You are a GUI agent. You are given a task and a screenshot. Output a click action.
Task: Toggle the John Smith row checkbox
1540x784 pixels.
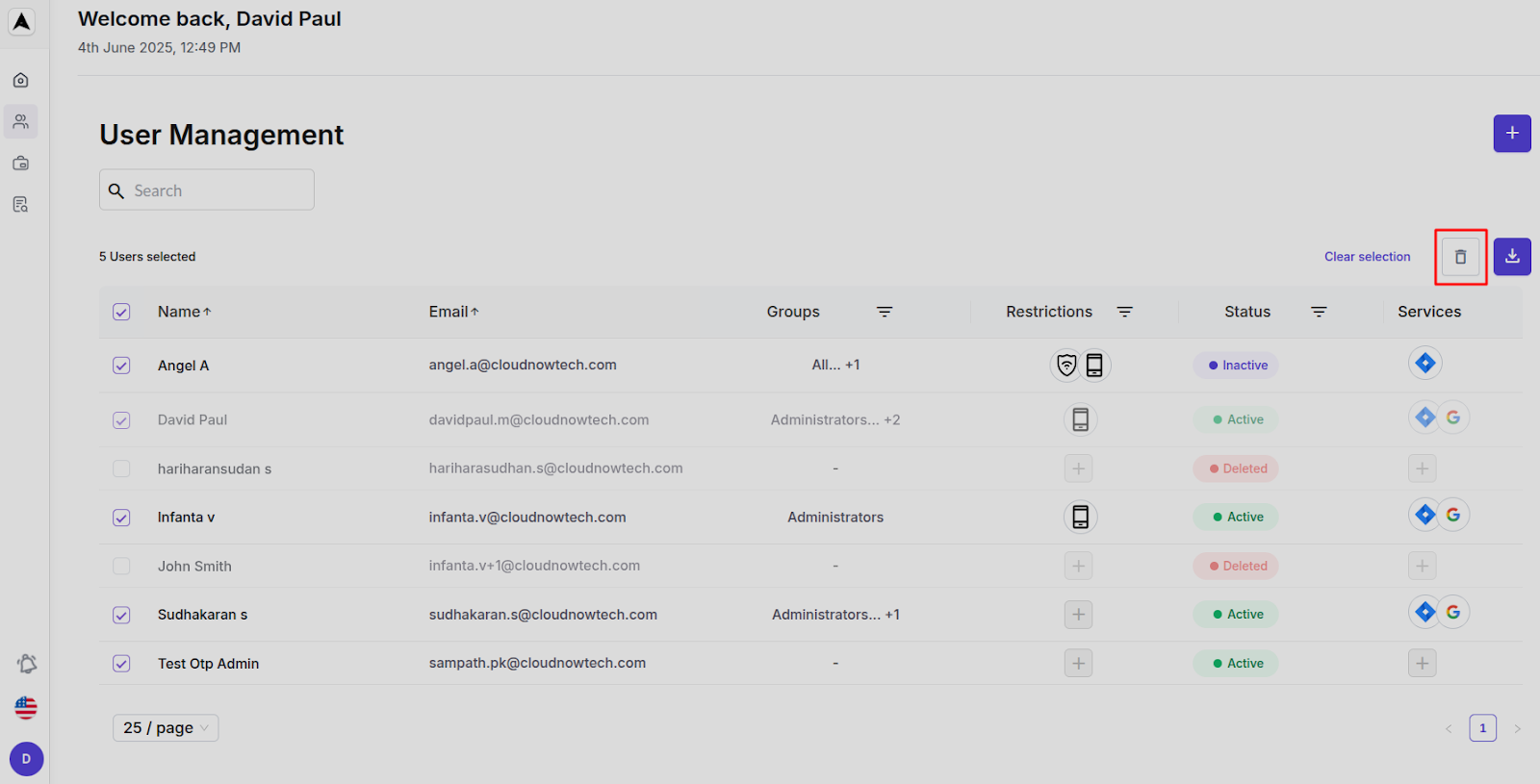click(x=121, y=566)
